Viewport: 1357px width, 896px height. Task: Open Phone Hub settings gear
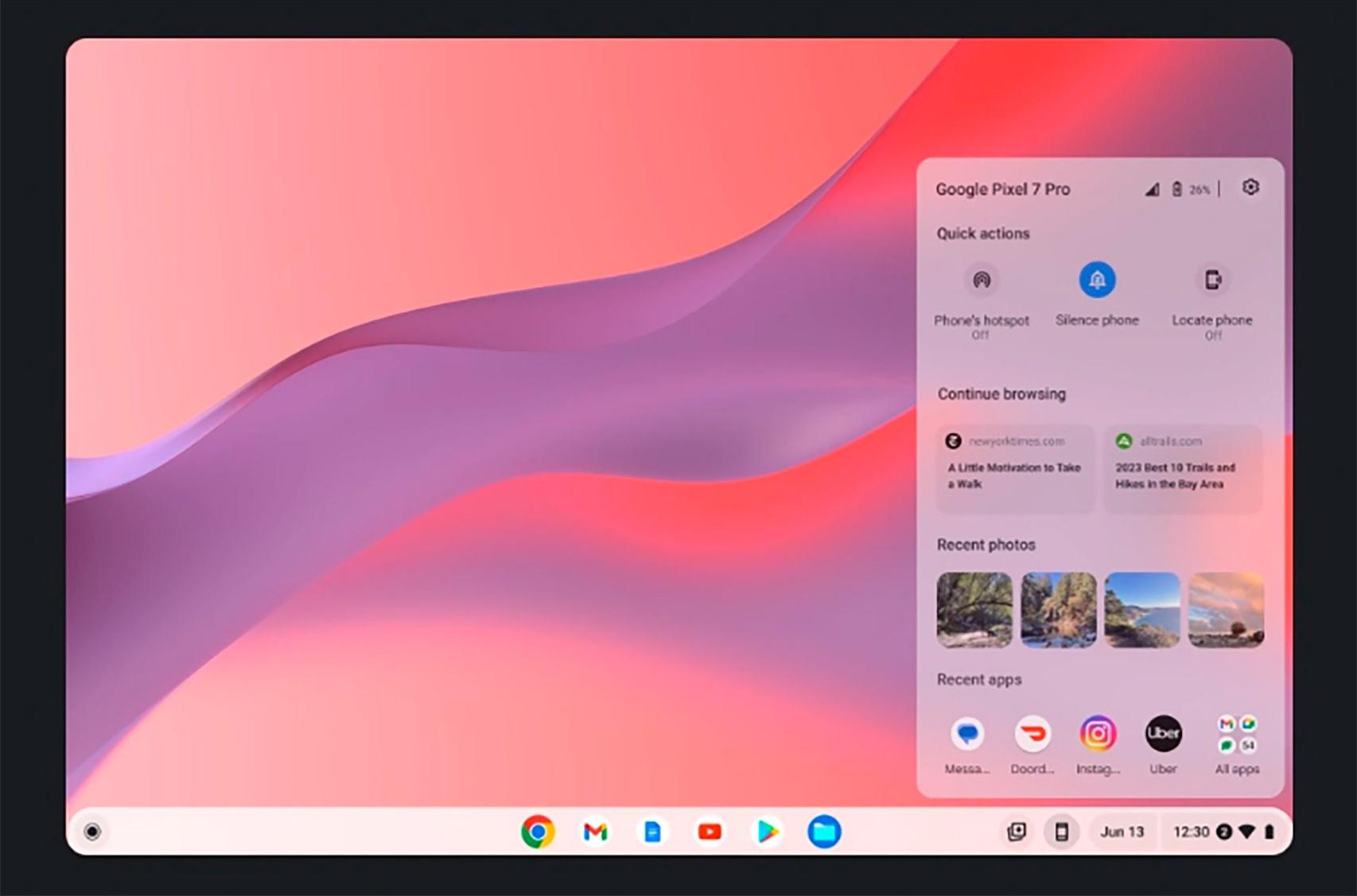1250,188
